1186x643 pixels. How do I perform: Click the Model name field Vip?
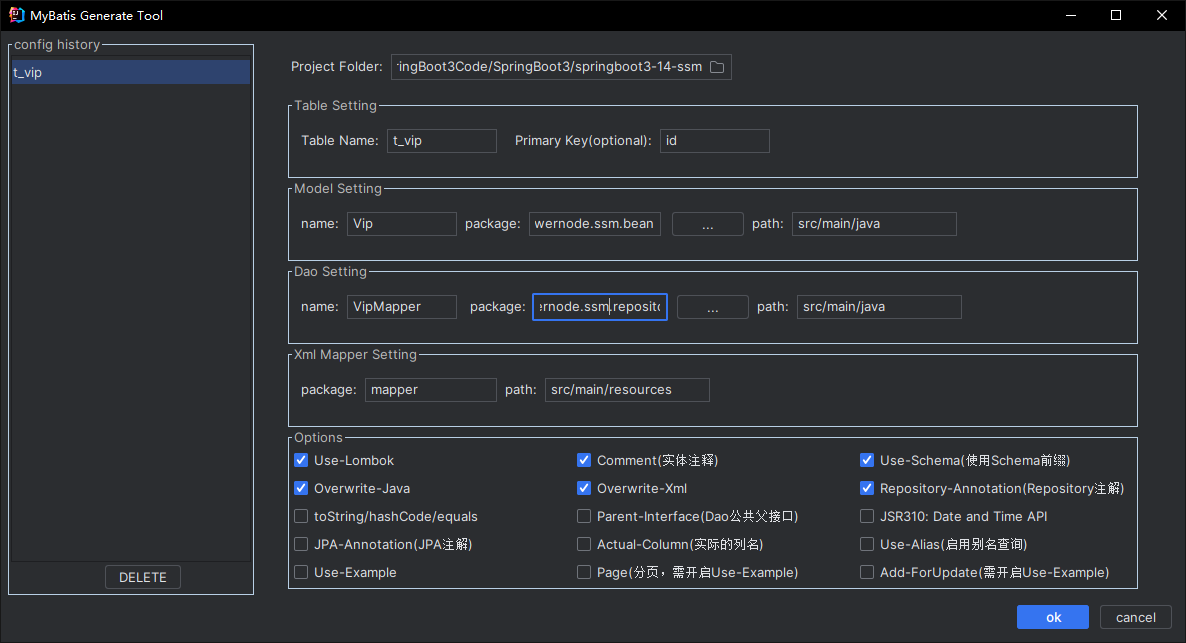pyautogui.click(x=402, y=224)
